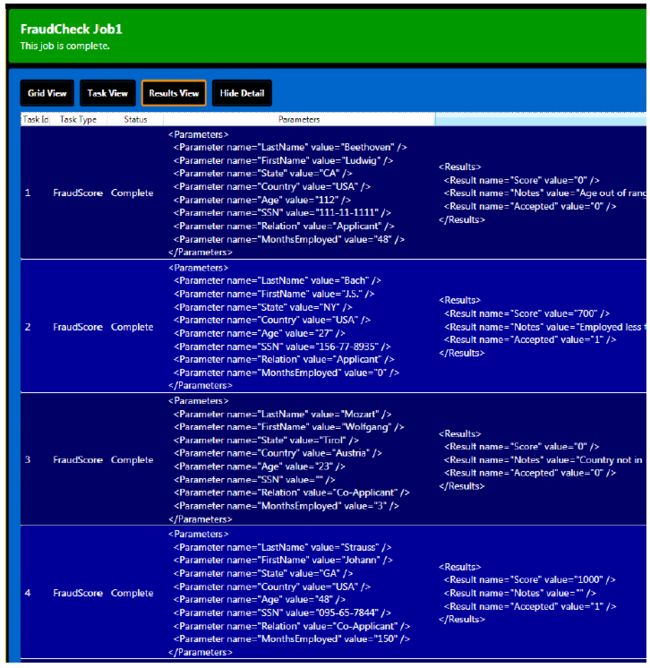This screenshot has height=668, width=650.
Task: Select task Id 2 cell
Action: point(28,327)
